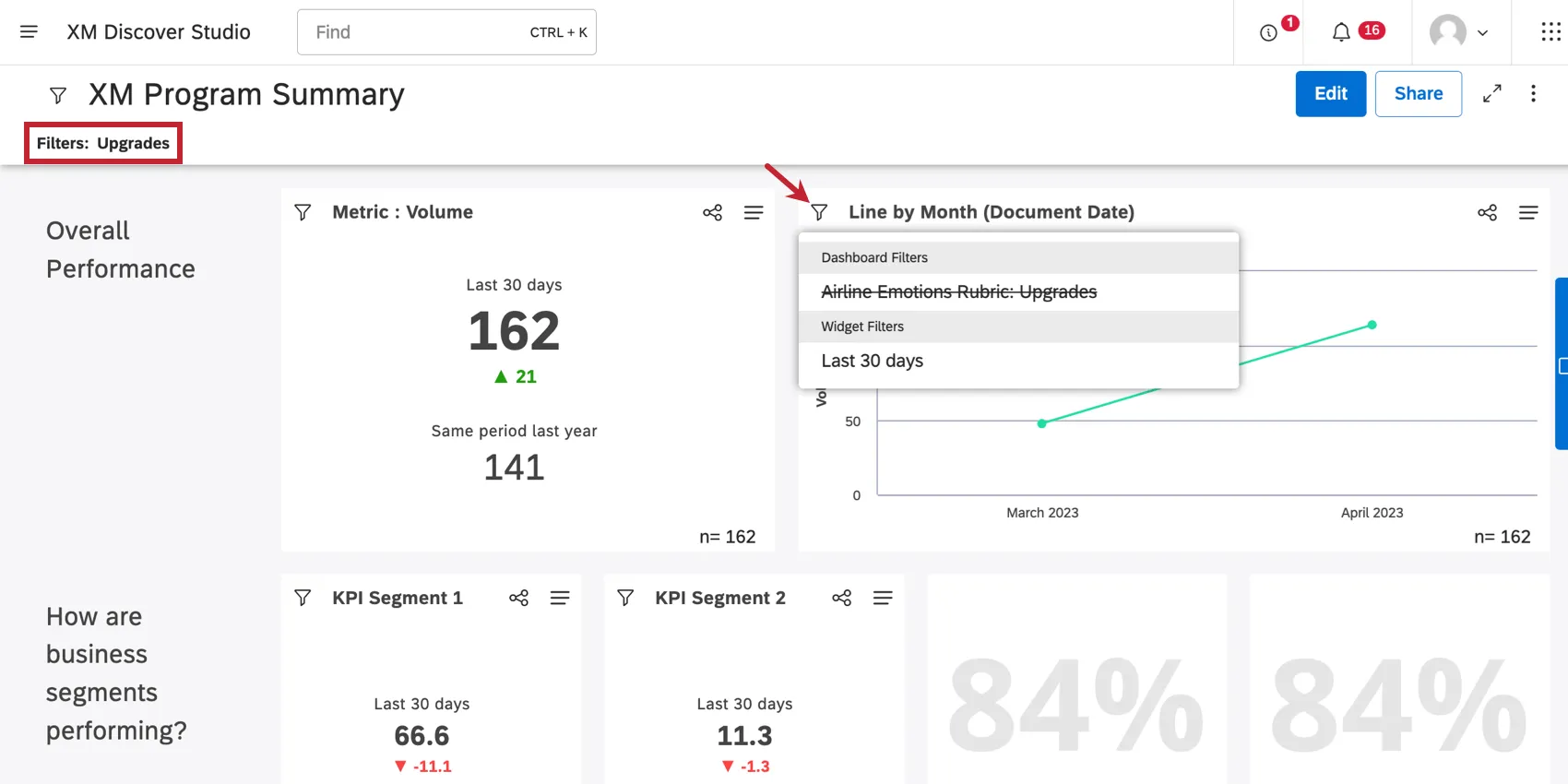Click the March 2023 data point
Screen dimensions: 1568x784
[1042, 423]
